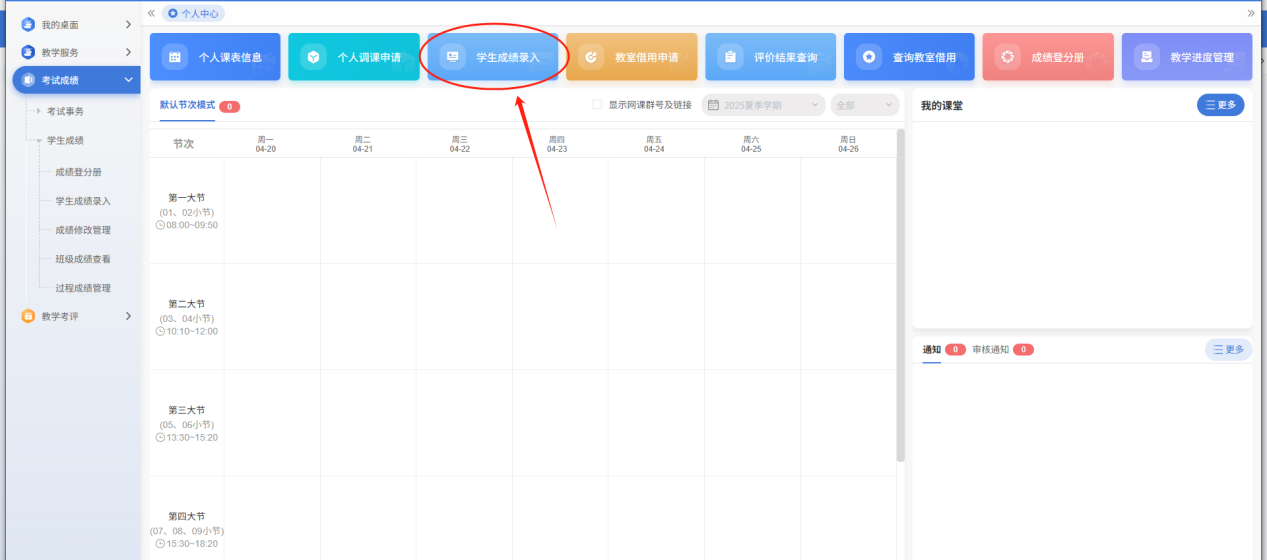This screenshot has height=560, width=1267.
Task: Click 更多 button in 我的课堂 panel
Action: 1220,105
